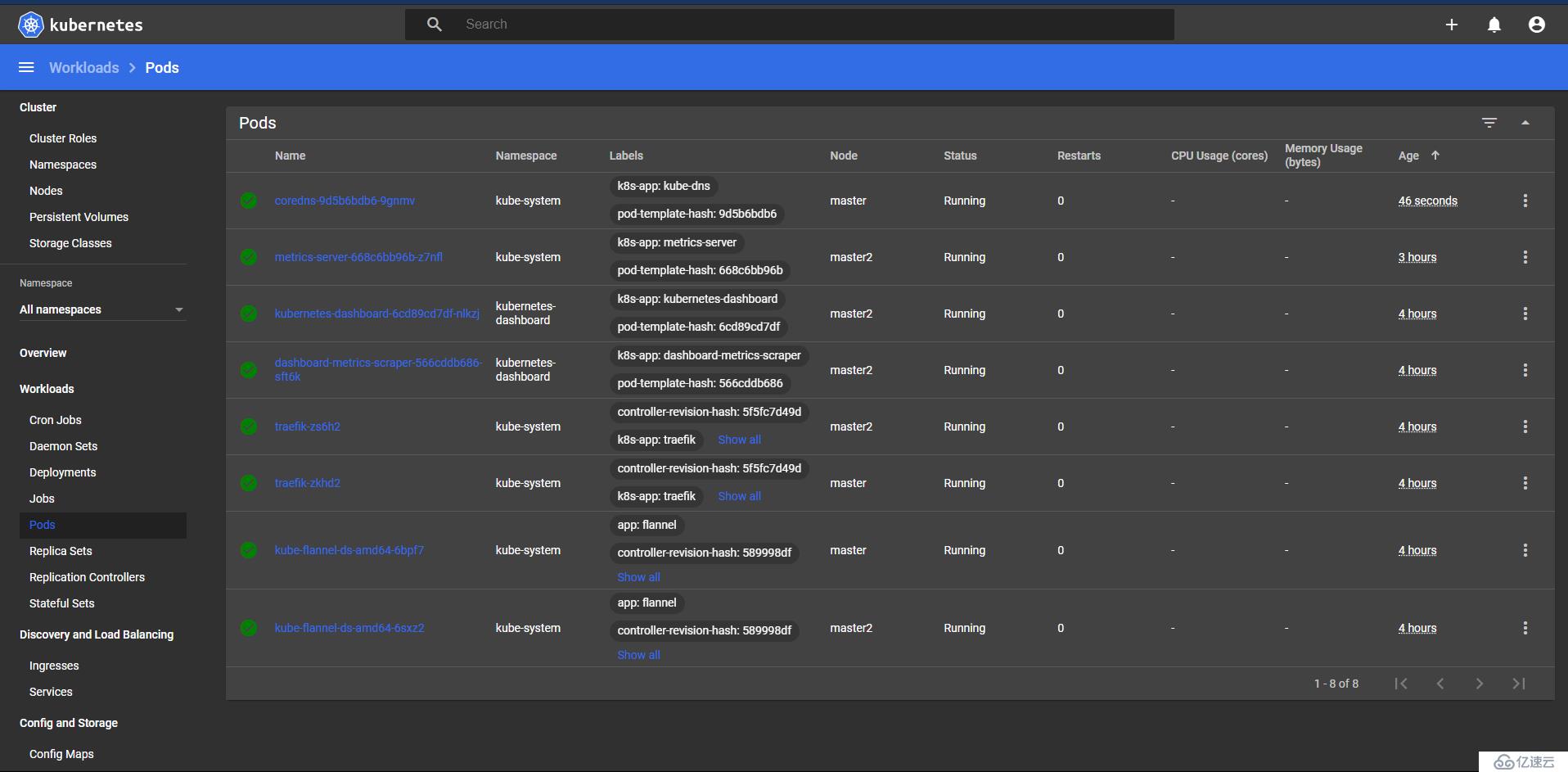
Task: Open Overview in sidebar
Action: coord(43,353)
